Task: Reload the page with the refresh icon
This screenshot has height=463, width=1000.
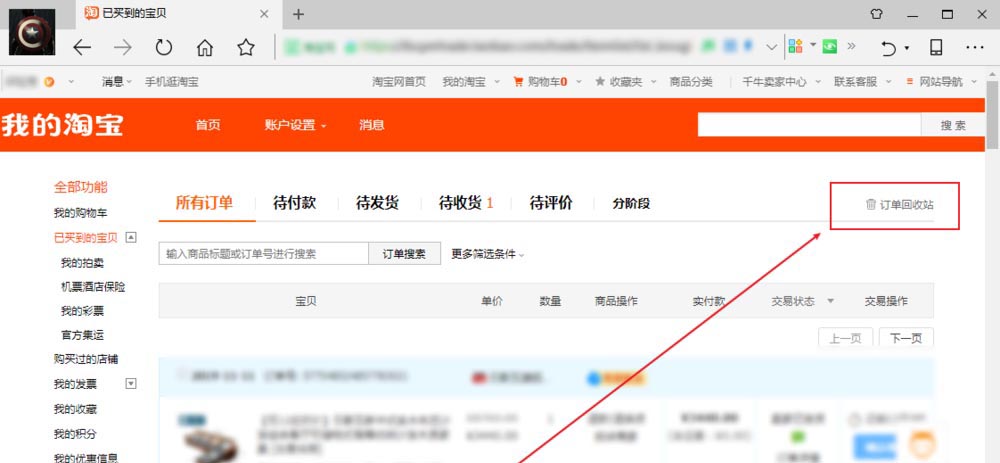Action: [x=164, y=47]
